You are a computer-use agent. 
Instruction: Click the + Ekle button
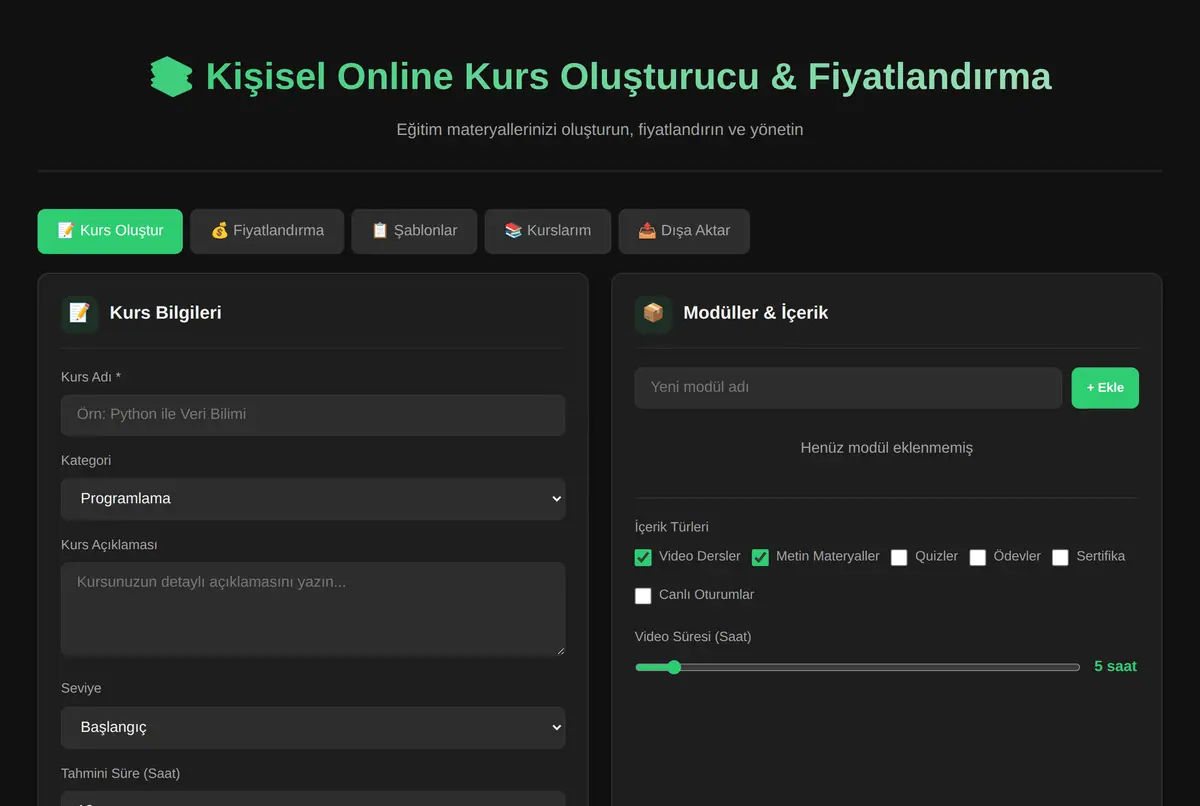point(1105,387)
